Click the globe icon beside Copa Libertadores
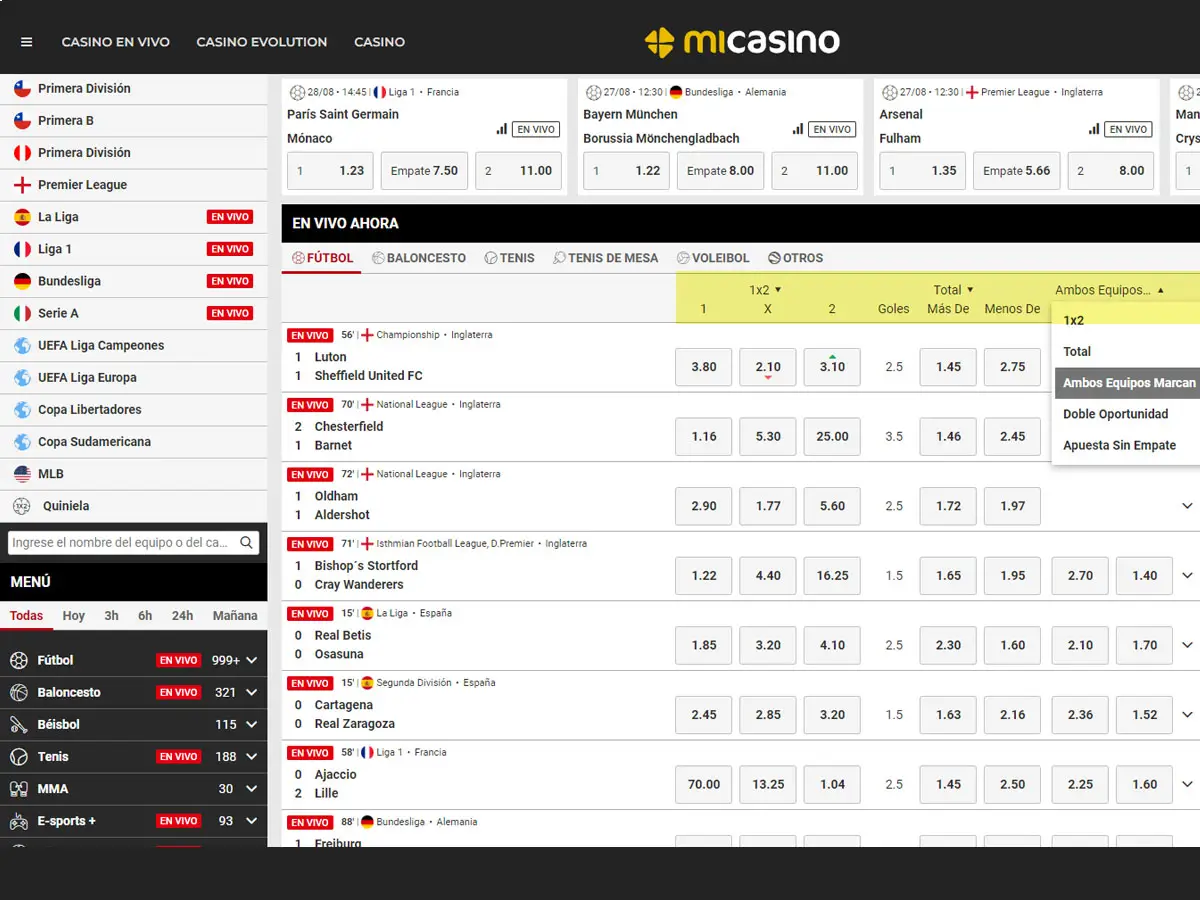This screenshot has width=1200, height=900. click(22, 409)
